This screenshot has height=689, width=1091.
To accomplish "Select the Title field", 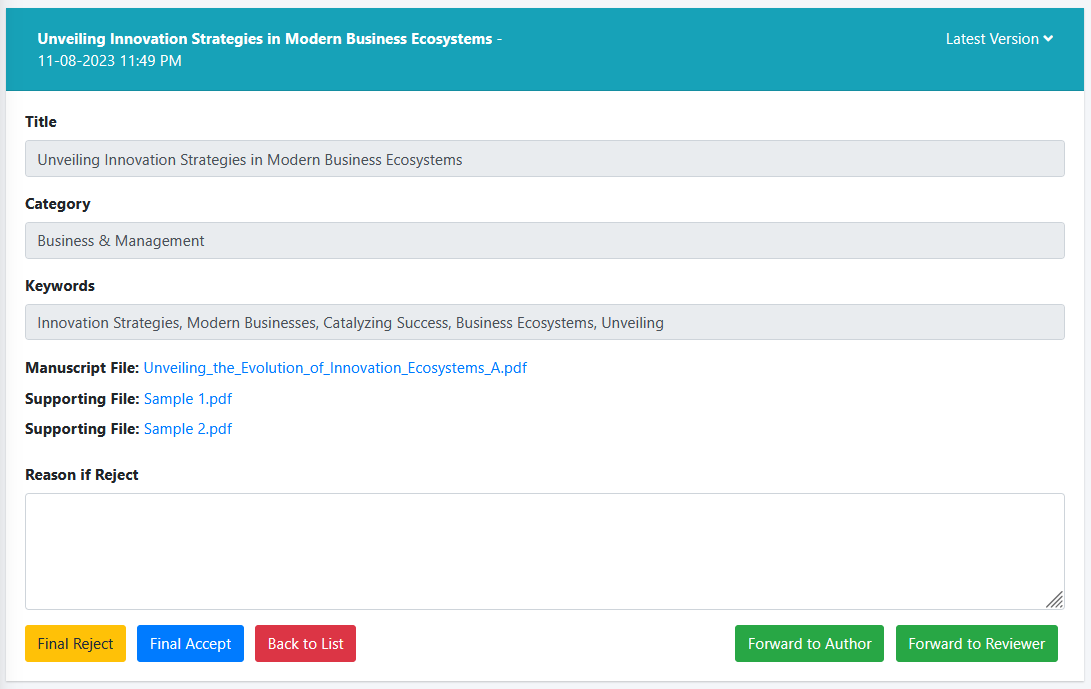I will click(545, 158).
